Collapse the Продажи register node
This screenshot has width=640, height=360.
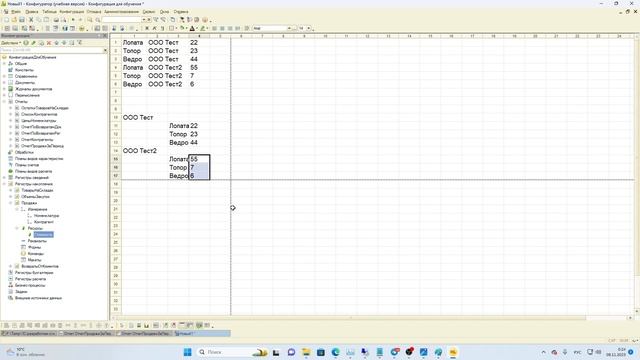click(x=11, y=203)
